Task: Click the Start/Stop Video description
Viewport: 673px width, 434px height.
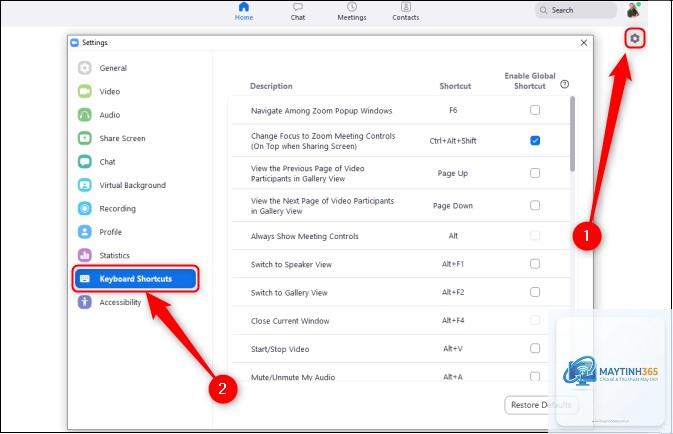Action: (x=280, y=349)
